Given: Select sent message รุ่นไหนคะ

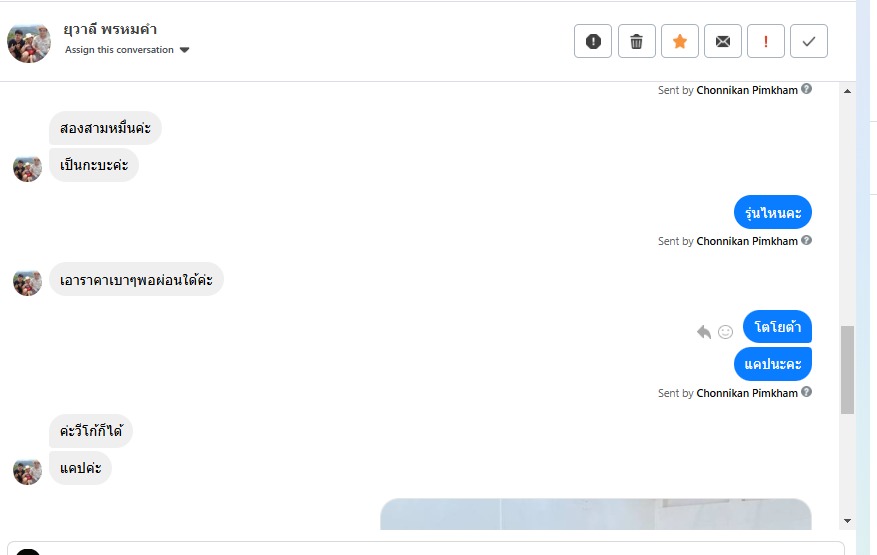Looking at the screenshot, I should pos(772,212).
